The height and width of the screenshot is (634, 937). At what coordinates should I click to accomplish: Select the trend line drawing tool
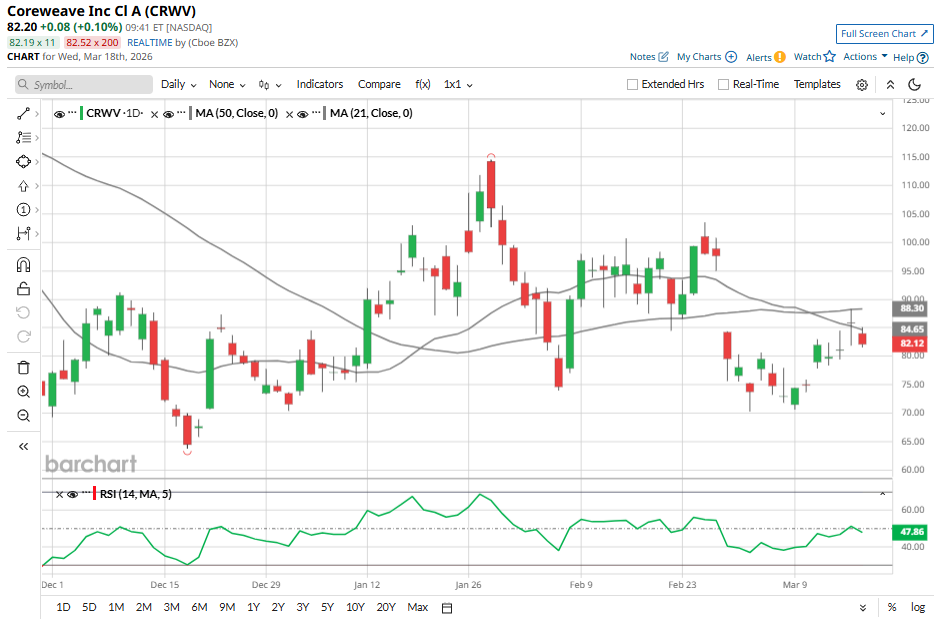click(x=23, y=114)
